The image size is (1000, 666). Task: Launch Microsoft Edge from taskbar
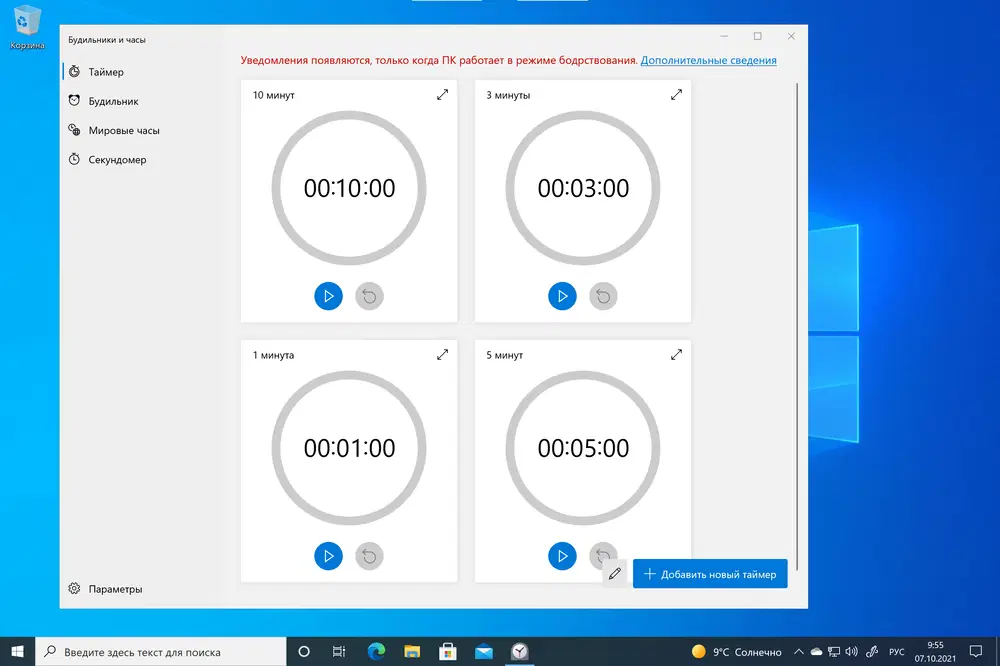pyautogui.click(x=376, y=651)
